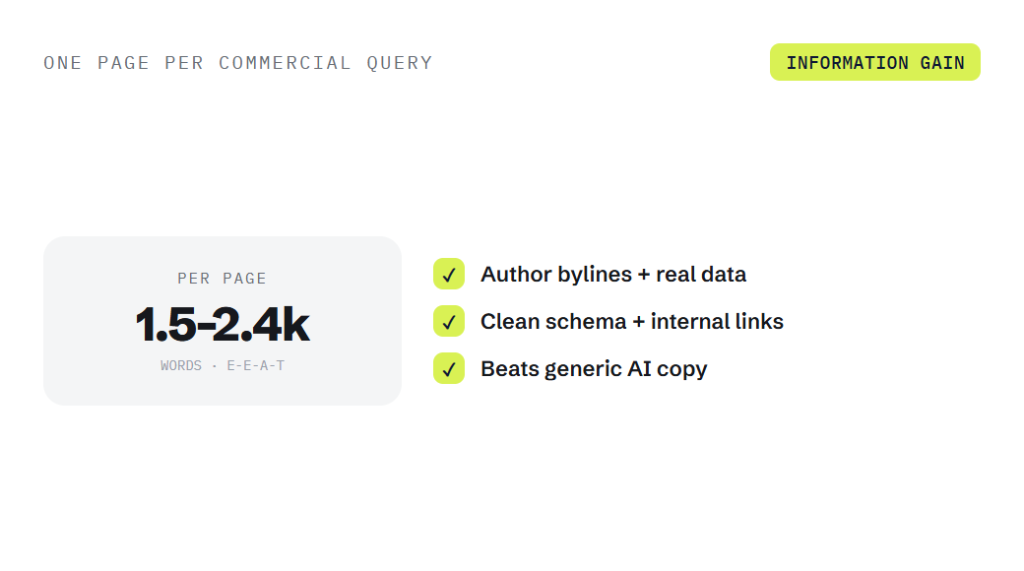Select the 1.5-2.4k figure
Viewport: 1024px width, 571px height.
pos(222,325)
